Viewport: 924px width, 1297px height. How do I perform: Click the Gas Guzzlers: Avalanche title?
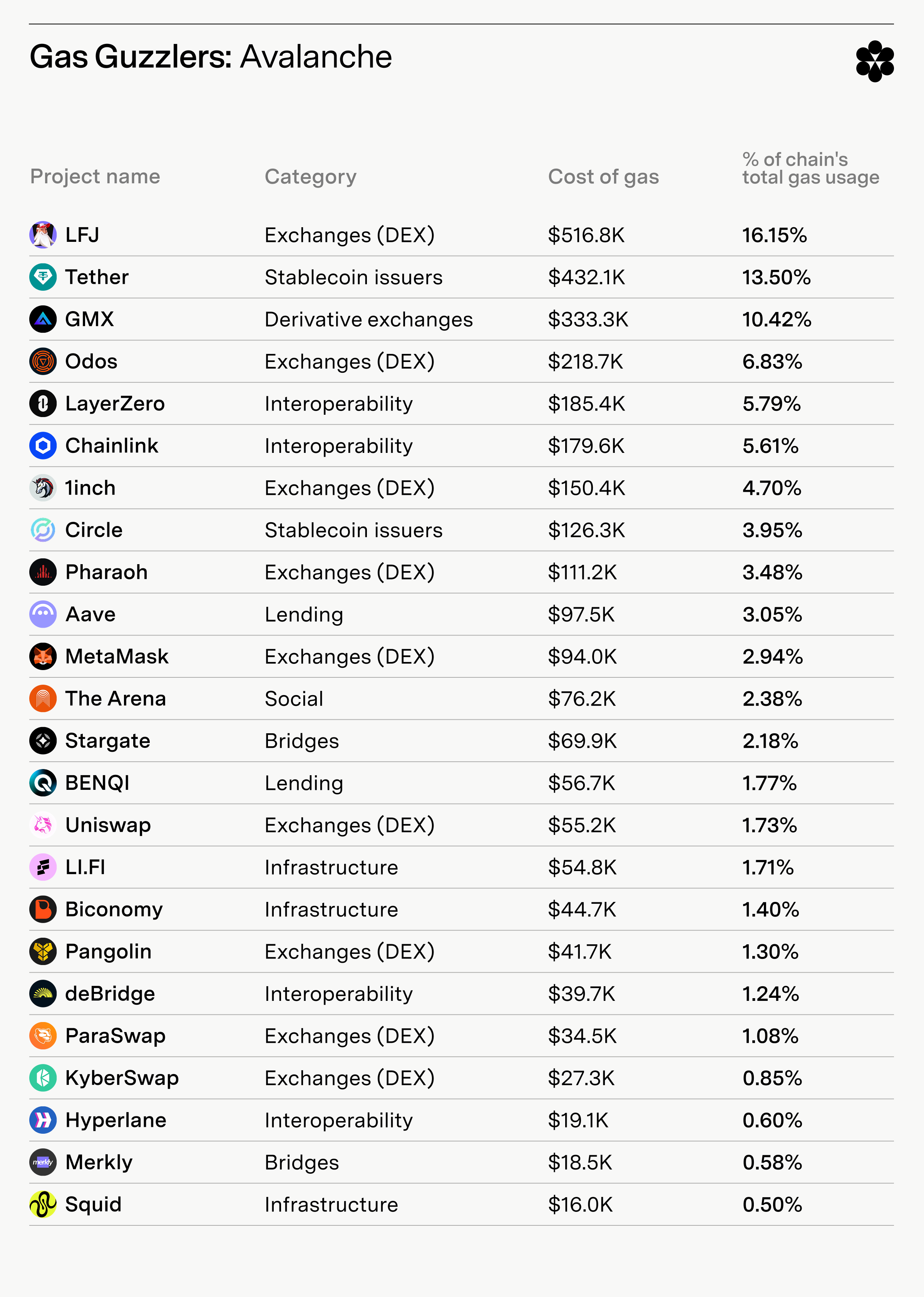pyautogui.click(x=211, y=57)
